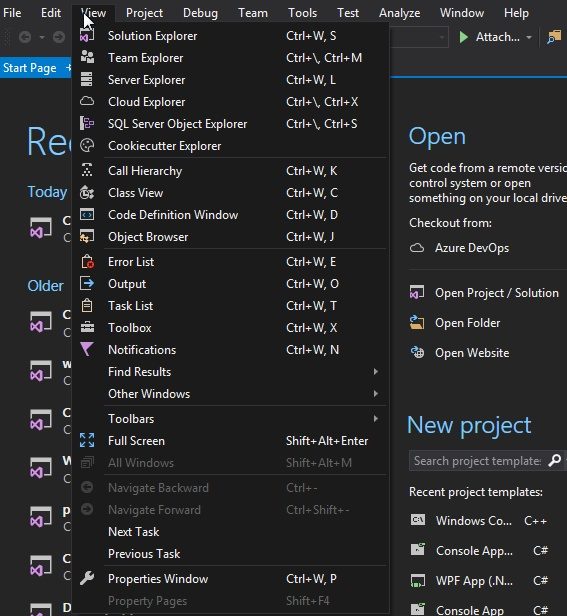Select Previous Task menu entry
This screenshot has height=616, width=567.
click(231, 554)
